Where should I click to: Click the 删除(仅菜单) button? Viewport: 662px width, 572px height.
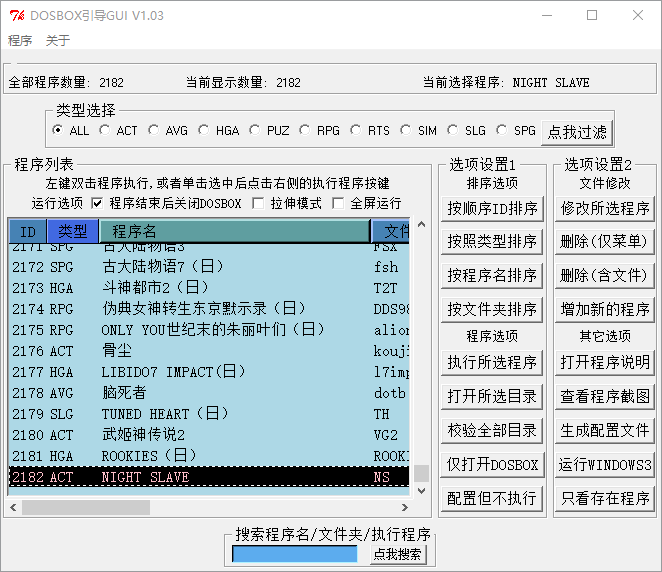(x=605, y=242)
